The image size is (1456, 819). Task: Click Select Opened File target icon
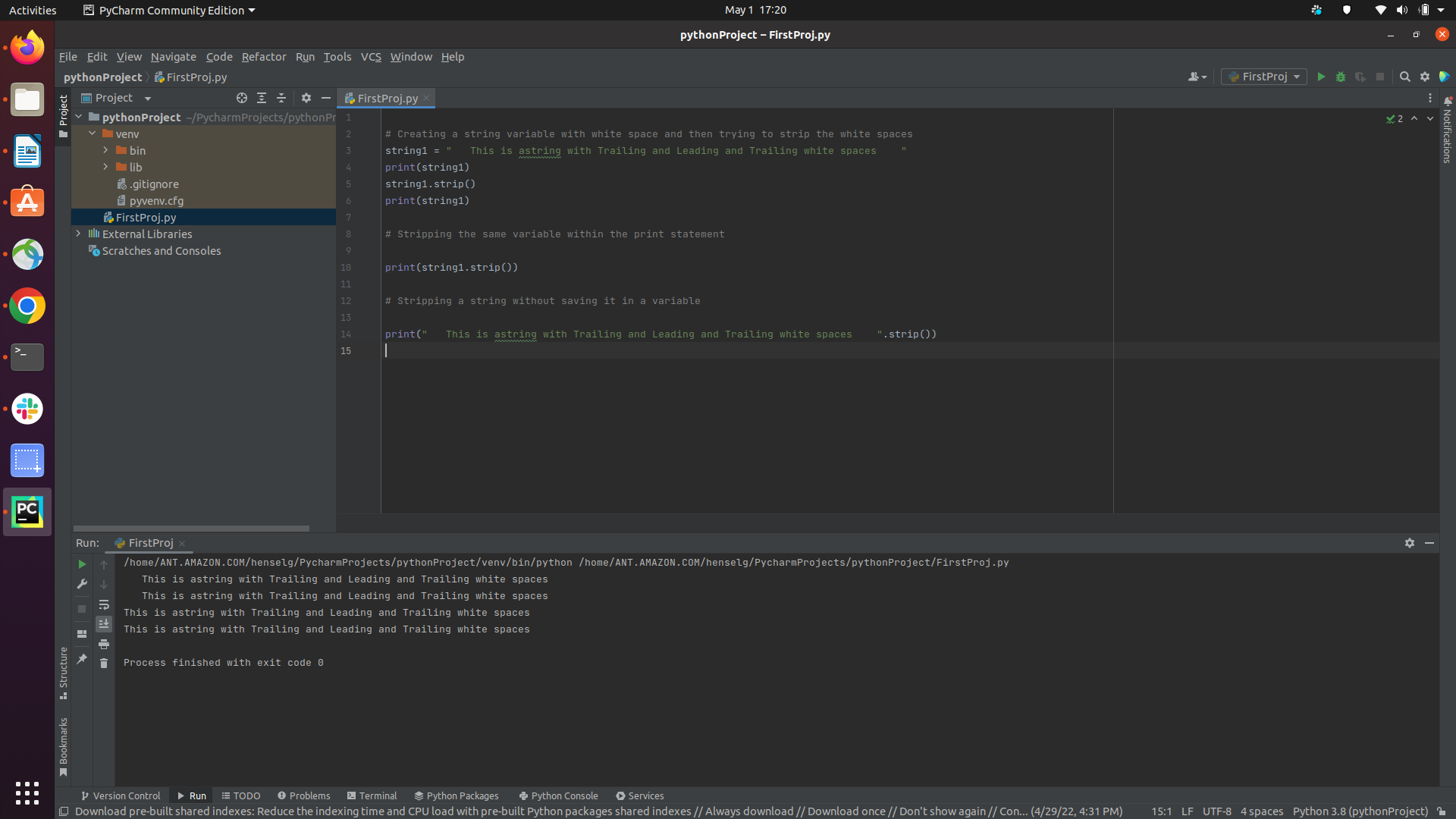point(242,98)
